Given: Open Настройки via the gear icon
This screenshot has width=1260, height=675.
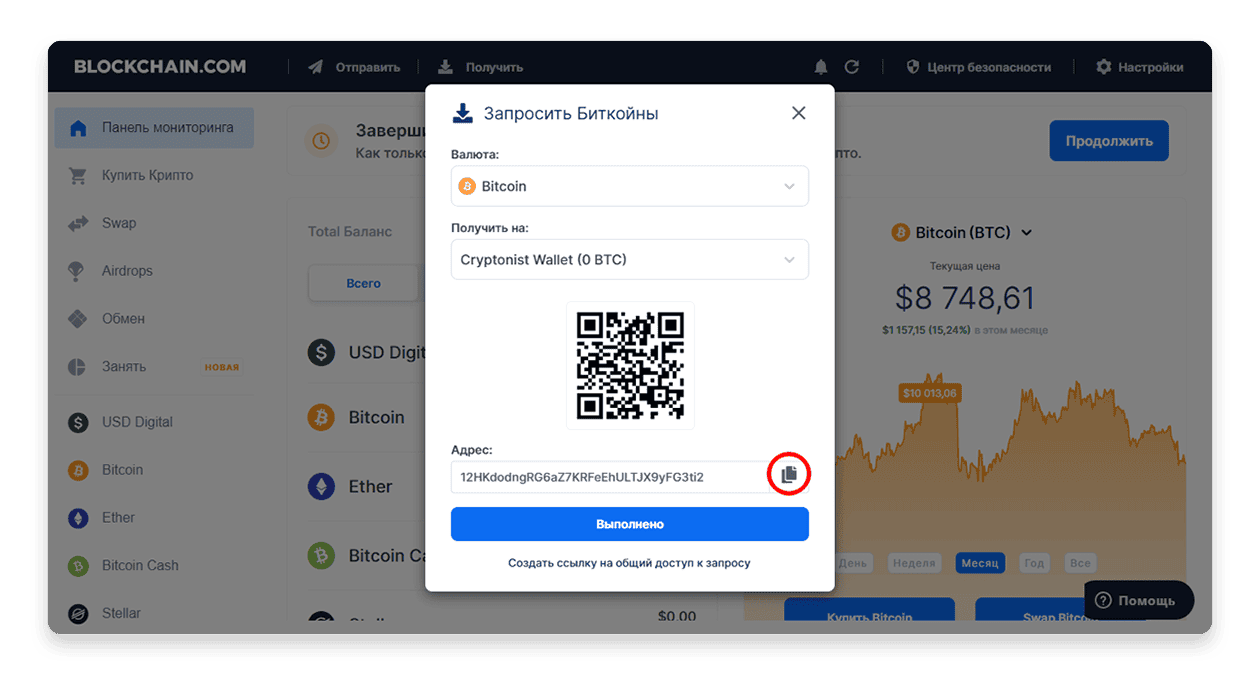Looking at the screenshot, I should point(1104,67).
